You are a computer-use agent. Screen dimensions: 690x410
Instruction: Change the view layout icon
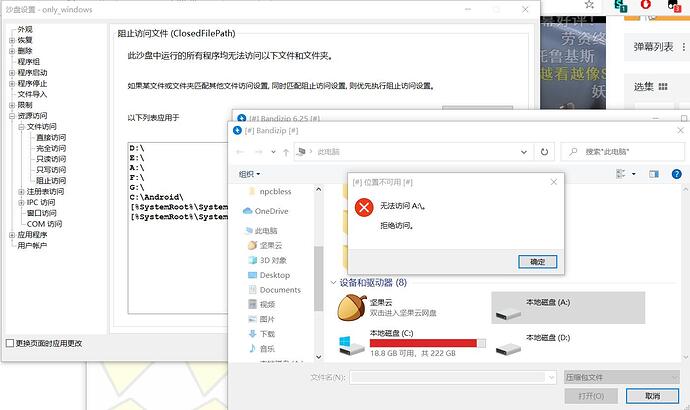[x=621, y=174]
